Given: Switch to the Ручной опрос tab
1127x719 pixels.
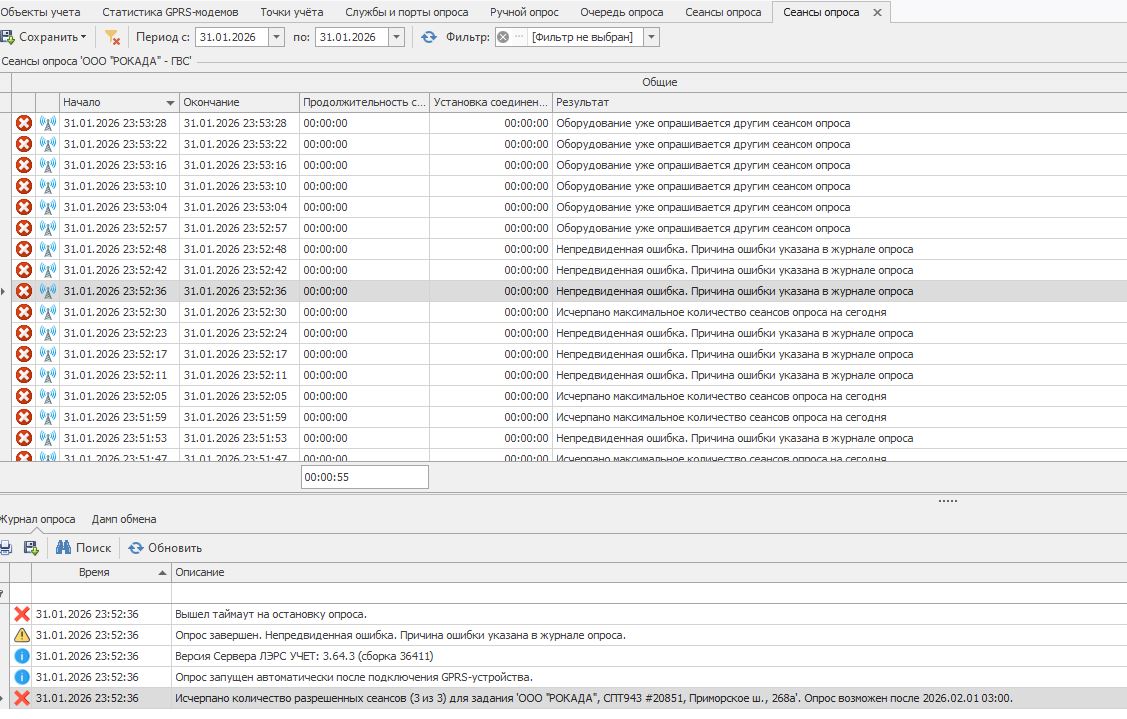Looking at the screenshot, I should [x=524, y=12].
